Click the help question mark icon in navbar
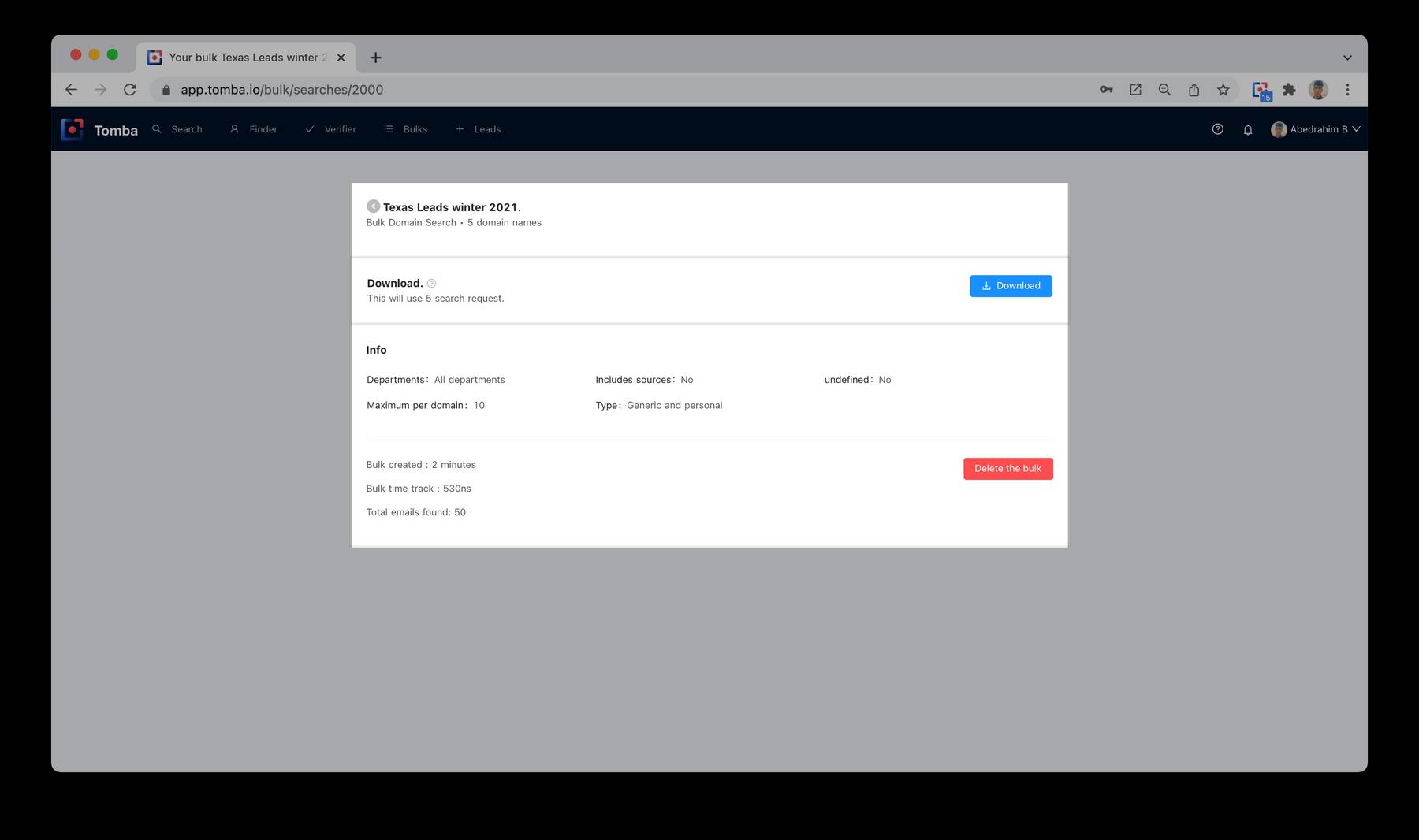 (x=1217, y=129)
